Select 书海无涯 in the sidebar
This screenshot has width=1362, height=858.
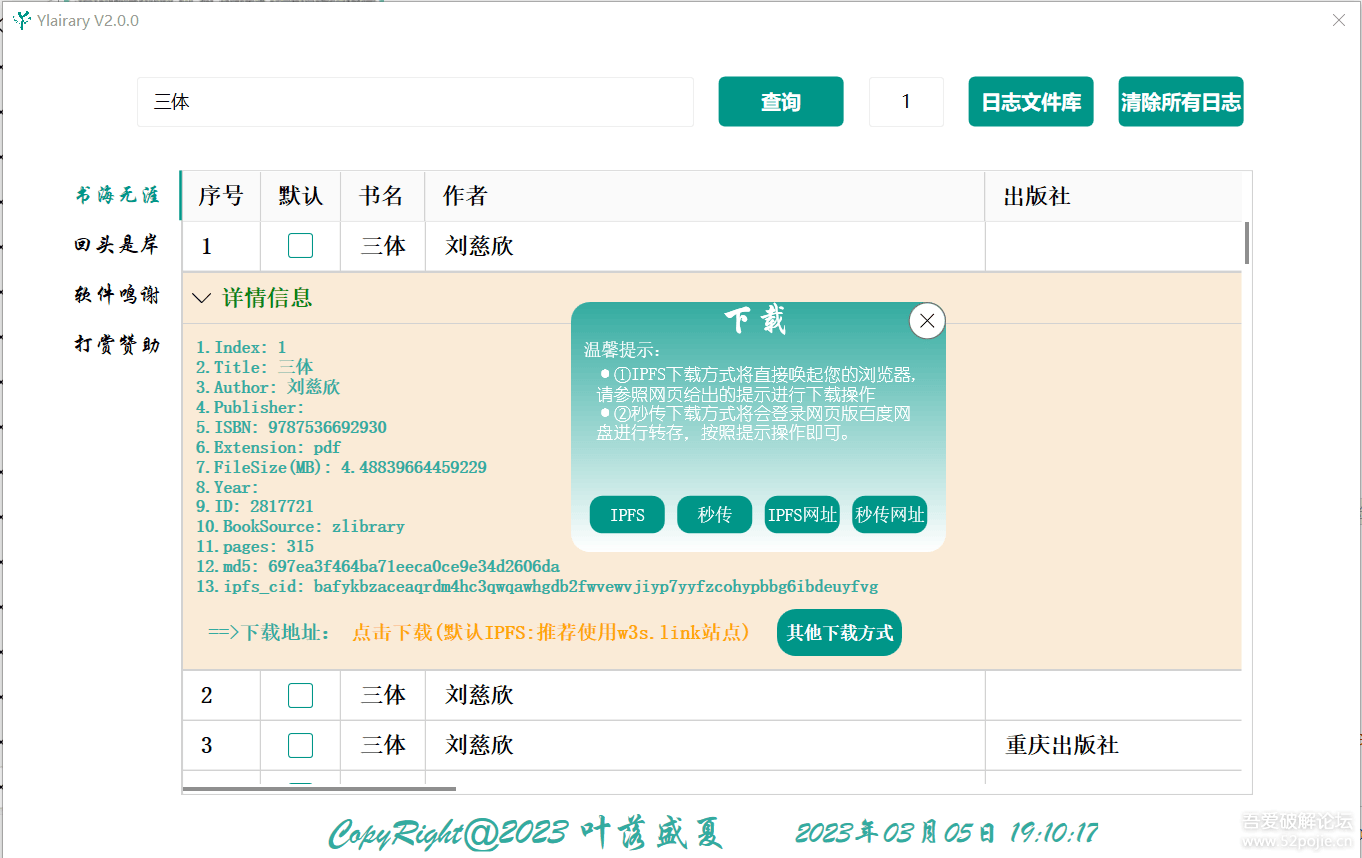[118, 196]
